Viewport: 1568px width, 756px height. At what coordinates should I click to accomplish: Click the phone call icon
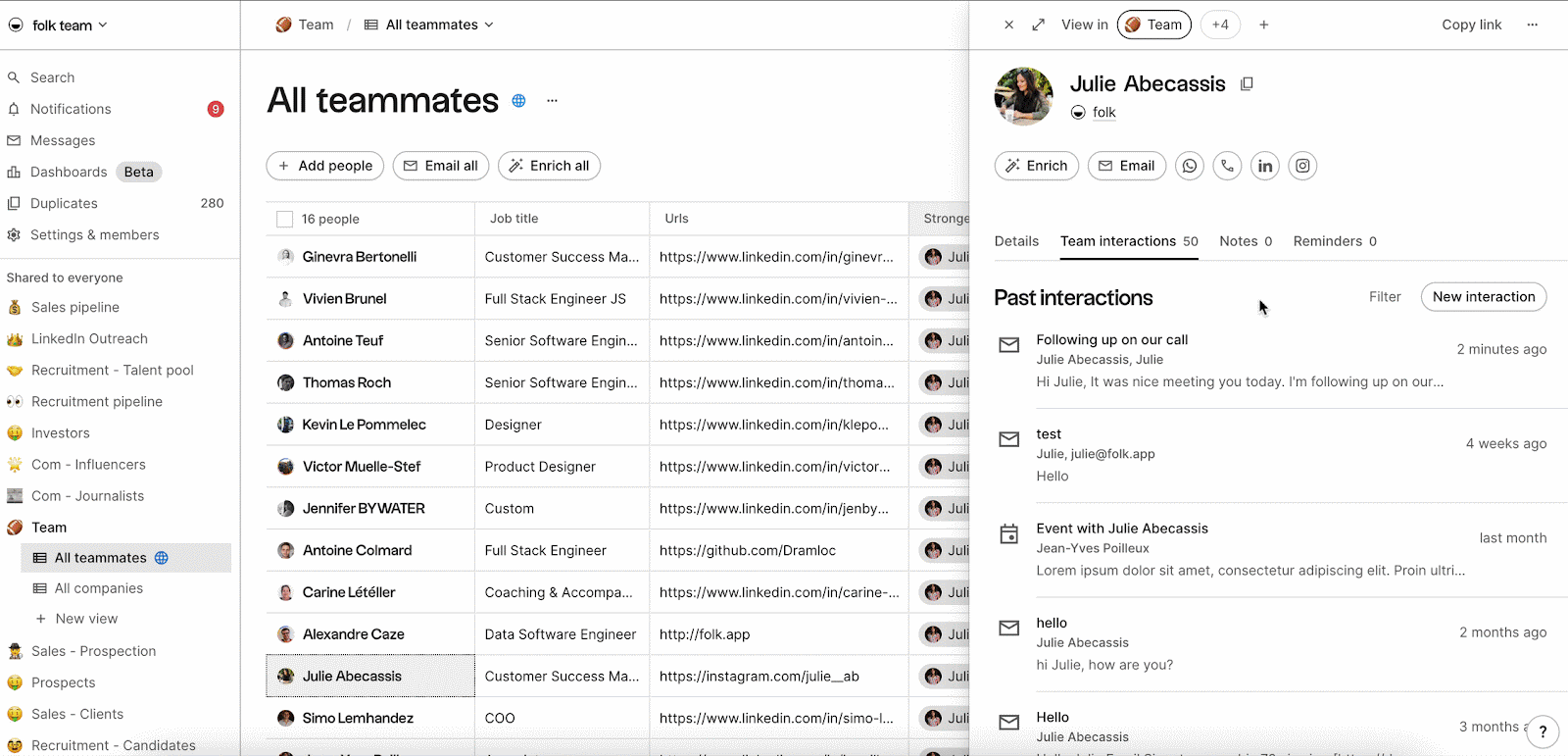tap(1227, 166)
